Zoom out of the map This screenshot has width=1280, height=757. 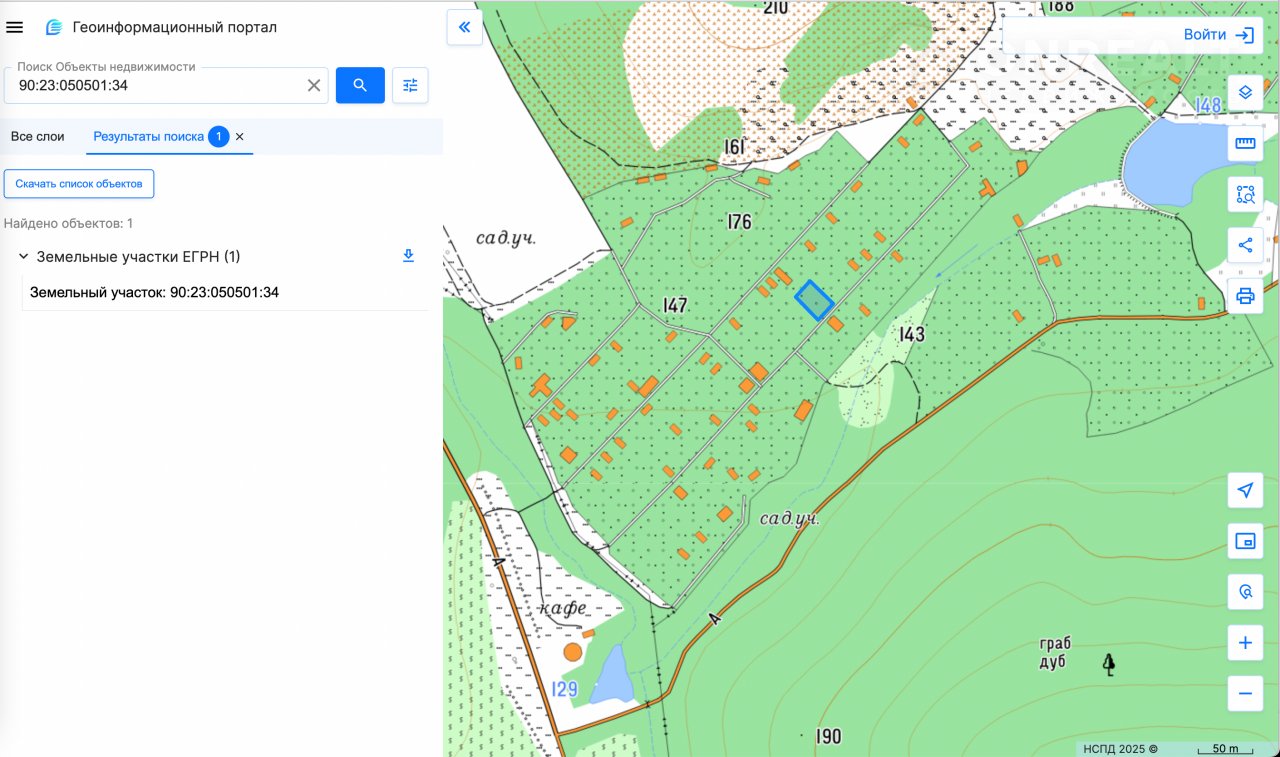1245,693
